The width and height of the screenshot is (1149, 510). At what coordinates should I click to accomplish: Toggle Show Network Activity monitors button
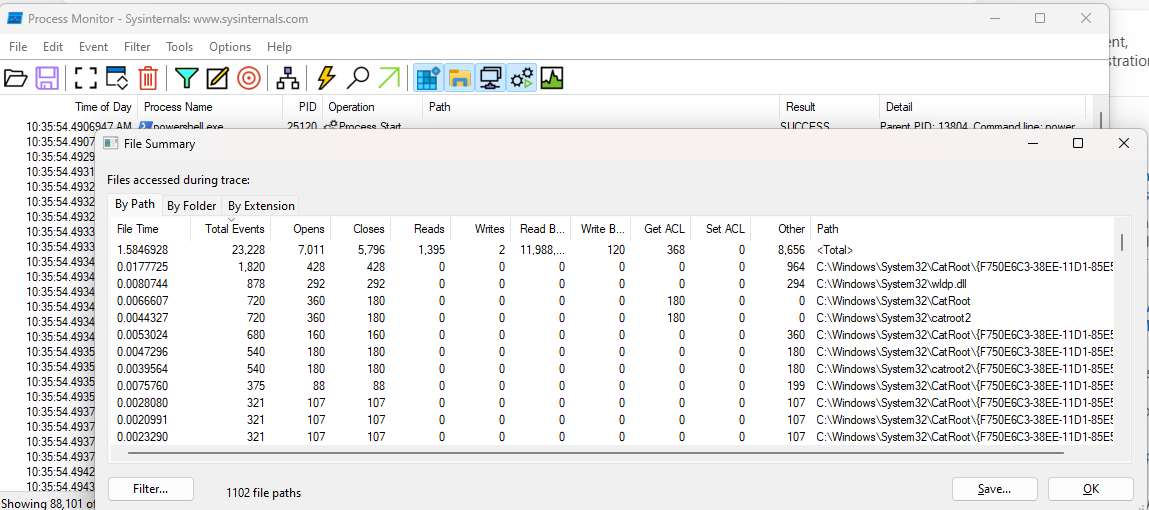point(490,78)
